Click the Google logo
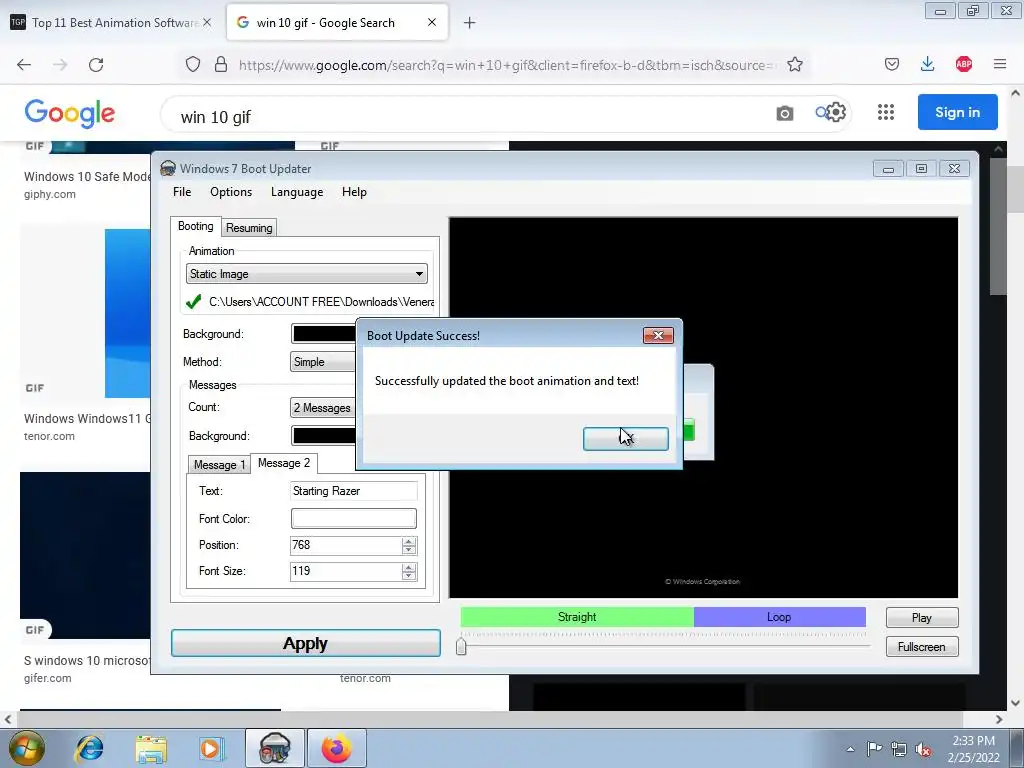The image size is (1024, 768). (70, 113)
